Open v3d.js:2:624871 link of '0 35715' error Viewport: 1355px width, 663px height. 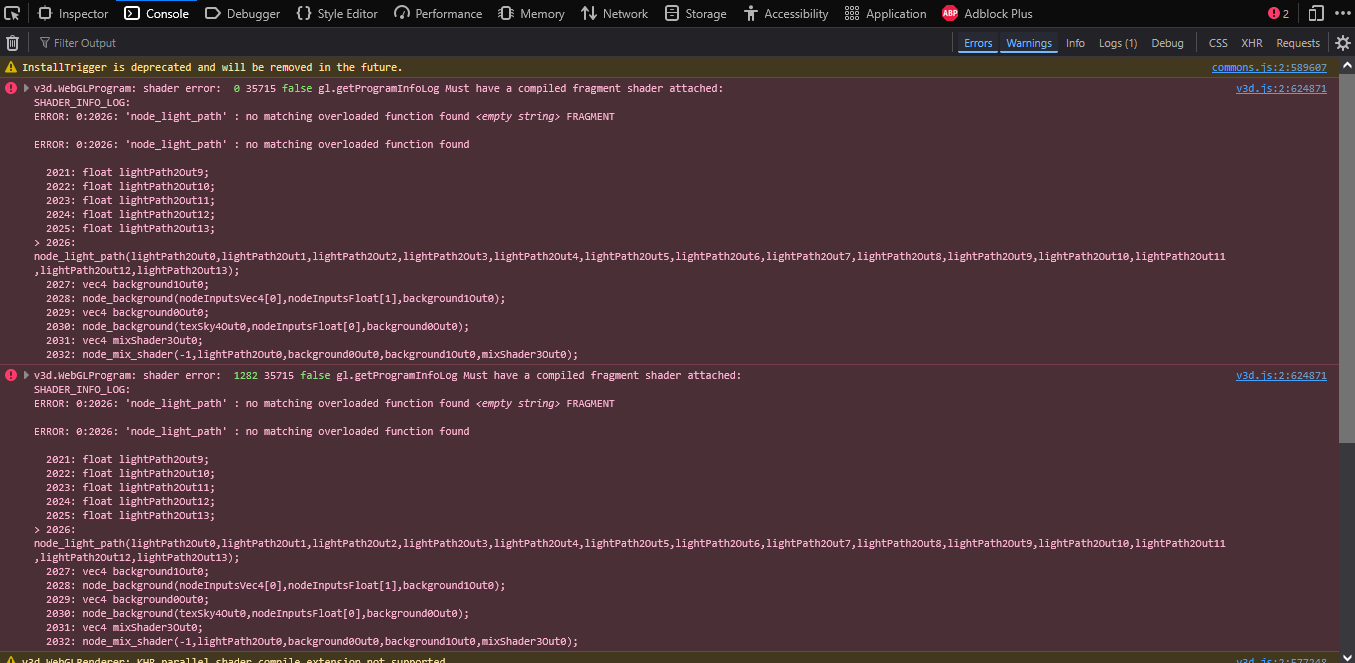[1281, 89]
